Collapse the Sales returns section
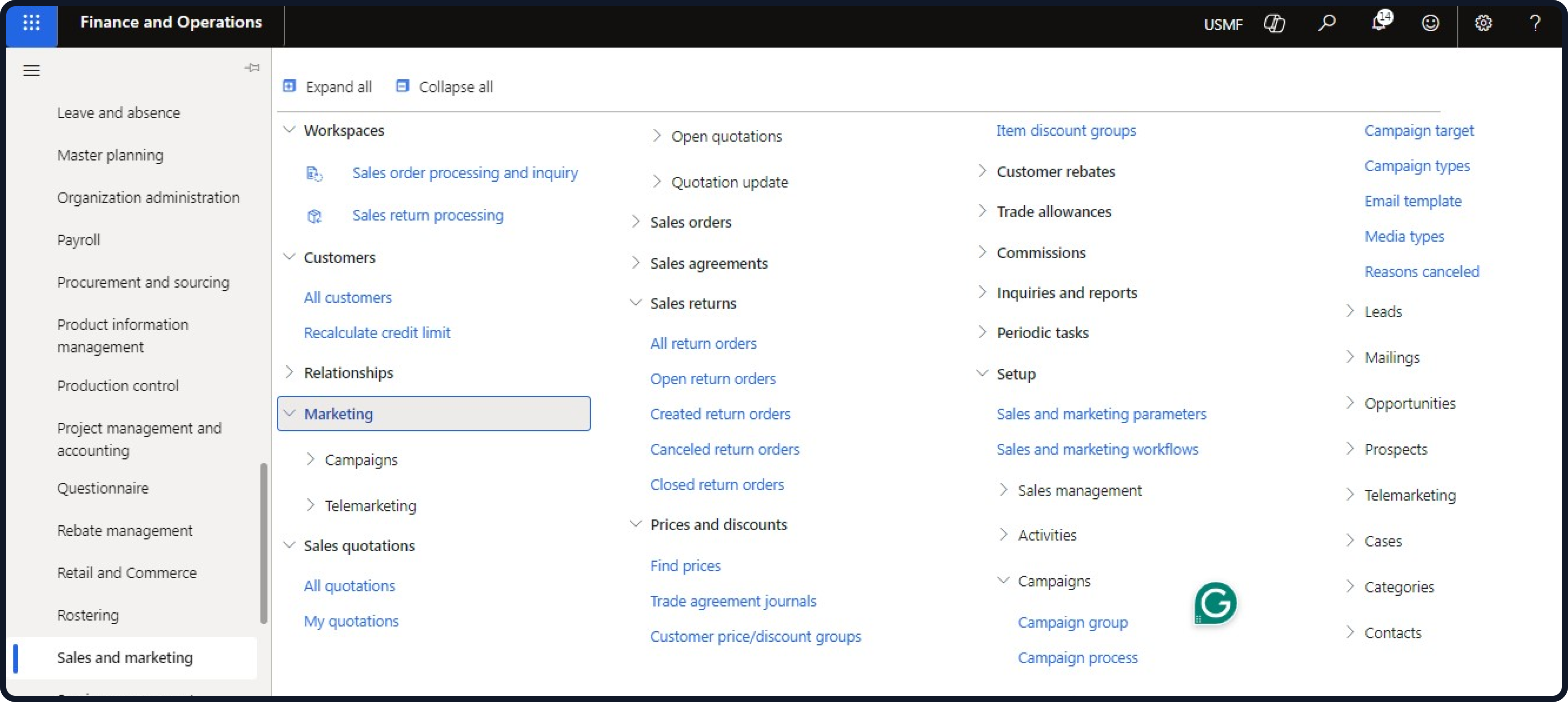1568x702 pixels. [636, 303]
